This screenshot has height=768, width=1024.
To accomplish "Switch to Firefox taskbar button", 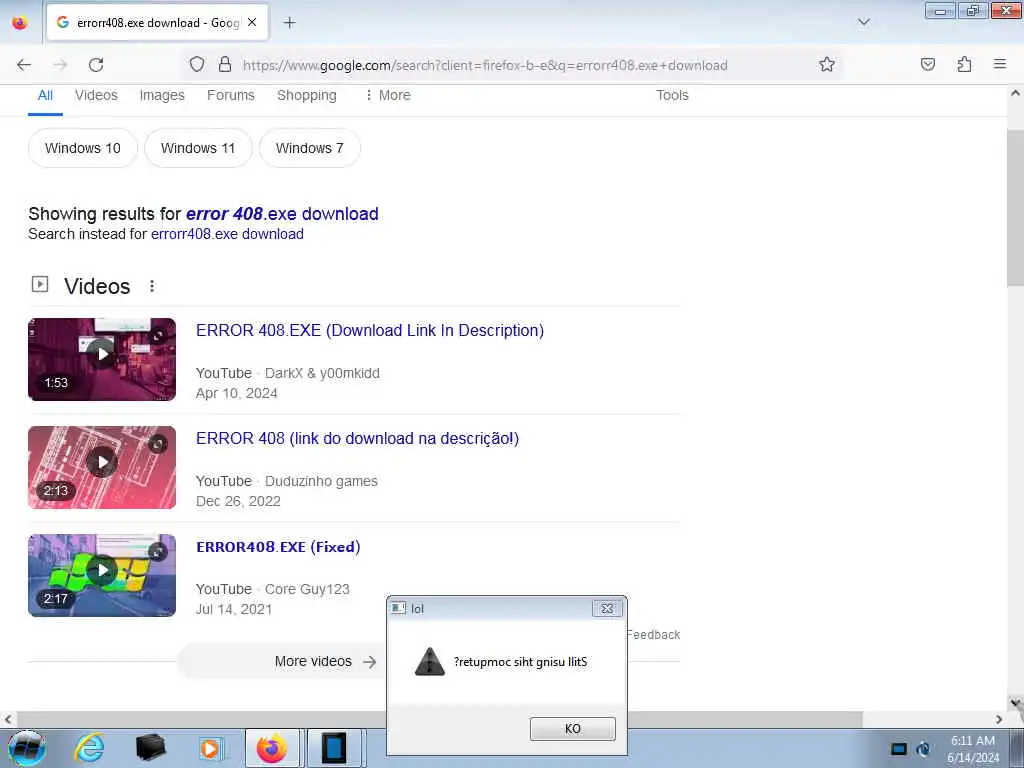I will (x=272, y=748).
